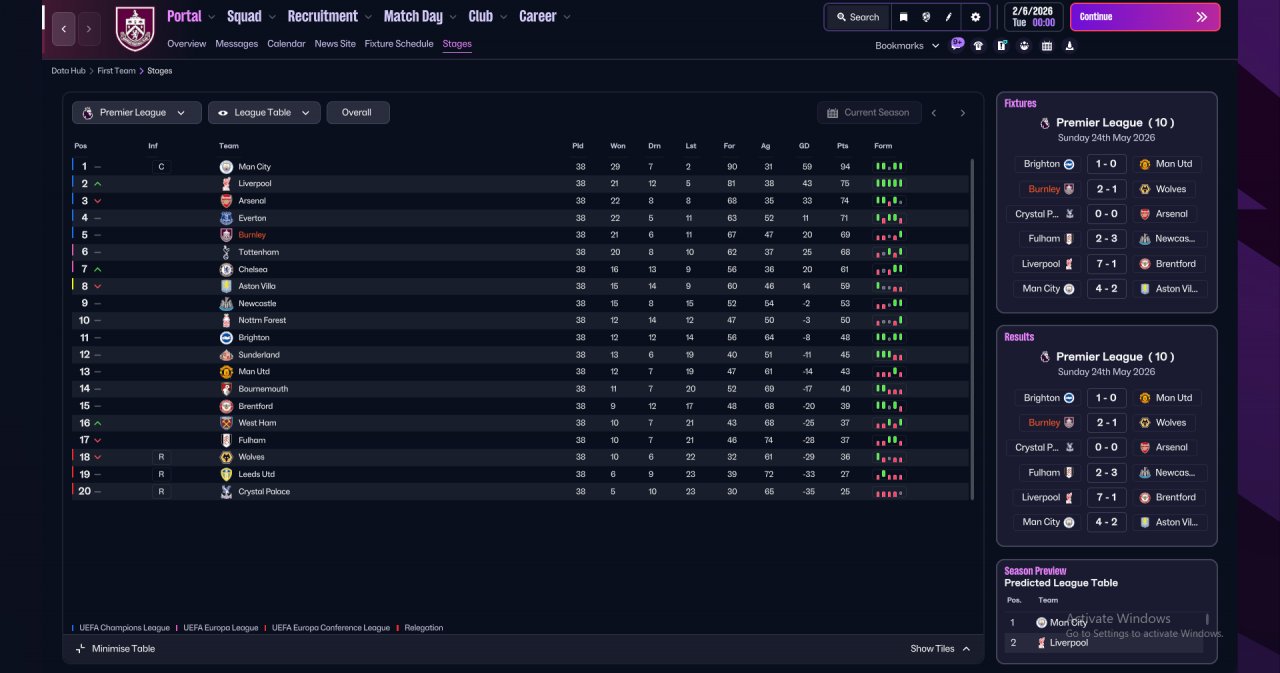Click the pencil edit icon

951,17
